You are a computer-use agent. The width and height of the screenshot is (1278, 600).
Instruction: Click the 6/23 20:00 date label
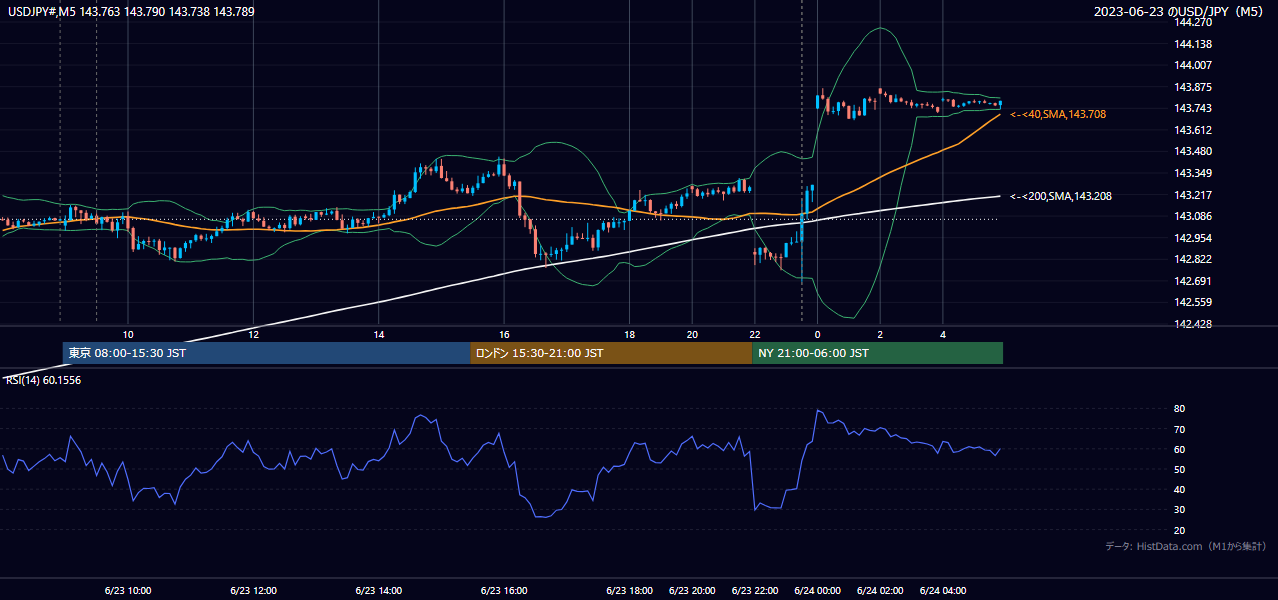[x=692, y=591]
